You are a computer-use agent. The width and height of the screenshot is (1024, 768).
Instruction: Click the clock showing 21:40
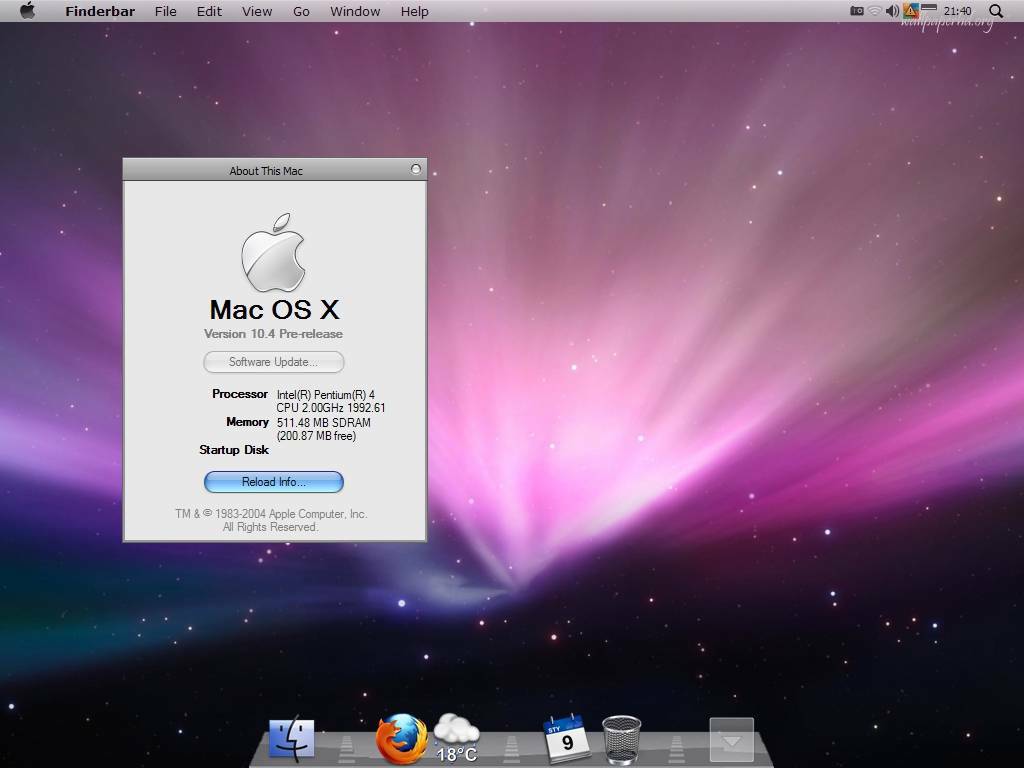tap(957, 11)
